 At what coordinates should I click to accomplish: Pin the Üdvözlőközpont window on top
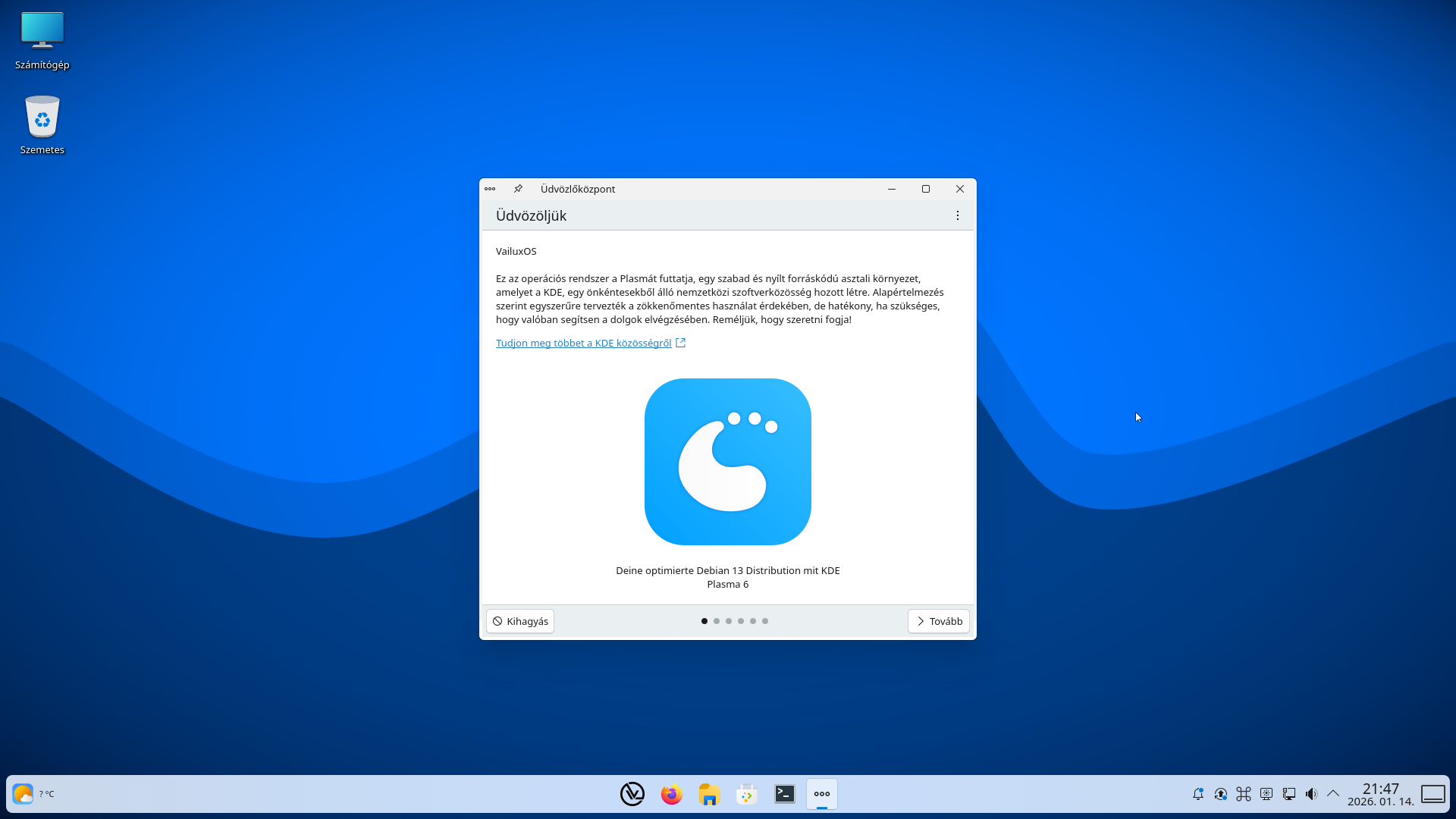(518, 189)
